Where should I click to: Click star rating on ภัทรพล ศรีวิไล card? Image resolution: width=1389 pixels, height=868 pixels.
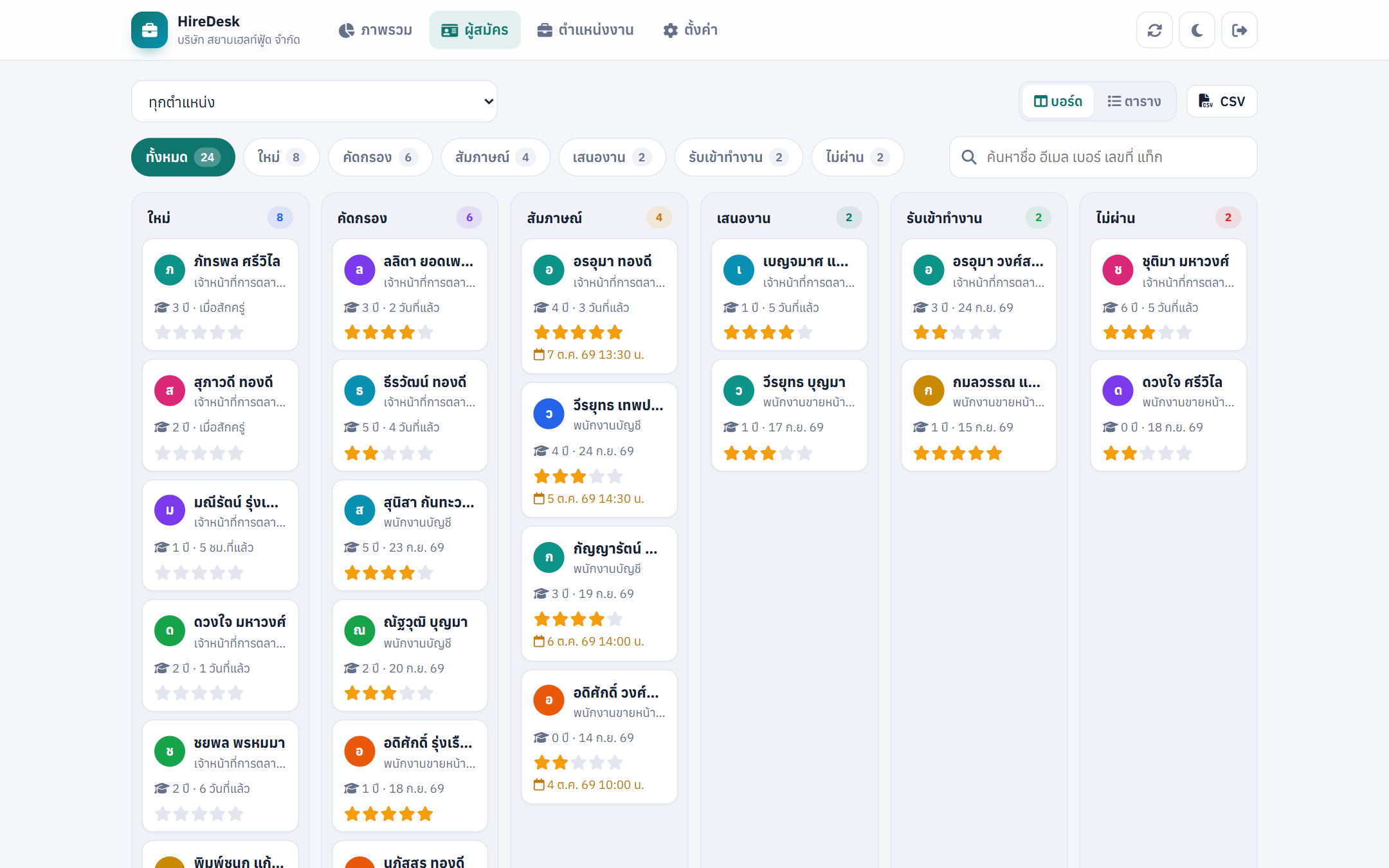[x=199, y=332]
